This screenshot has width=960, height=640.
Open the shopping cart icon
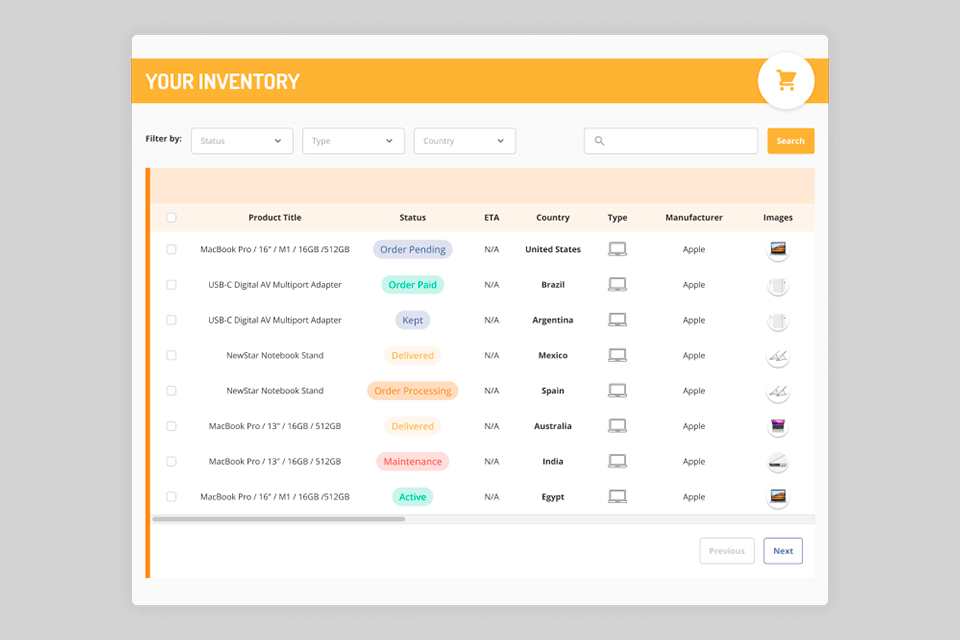point(786,81)
